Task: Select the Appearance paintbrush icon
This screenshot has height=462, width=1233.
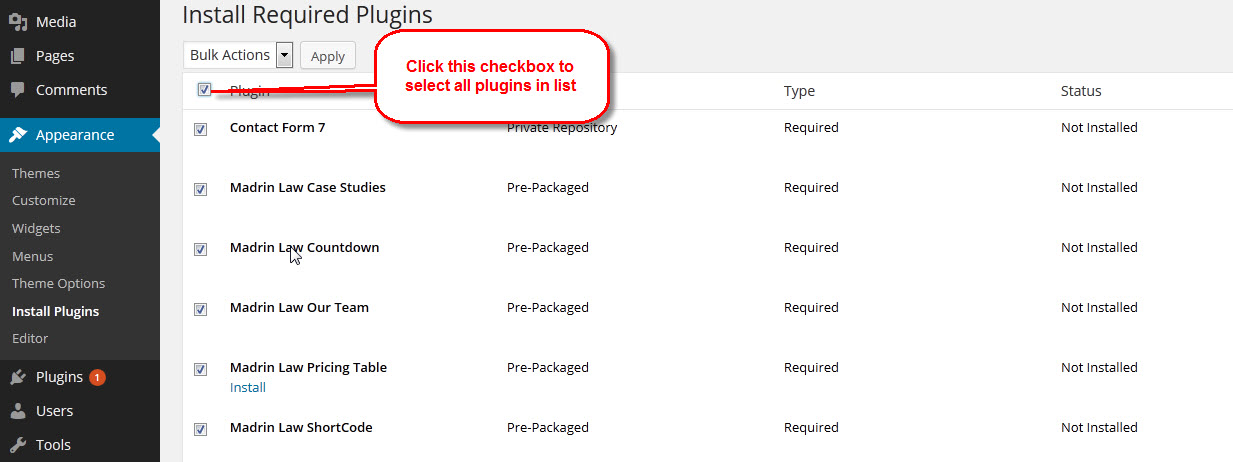Action: [18, 135]
